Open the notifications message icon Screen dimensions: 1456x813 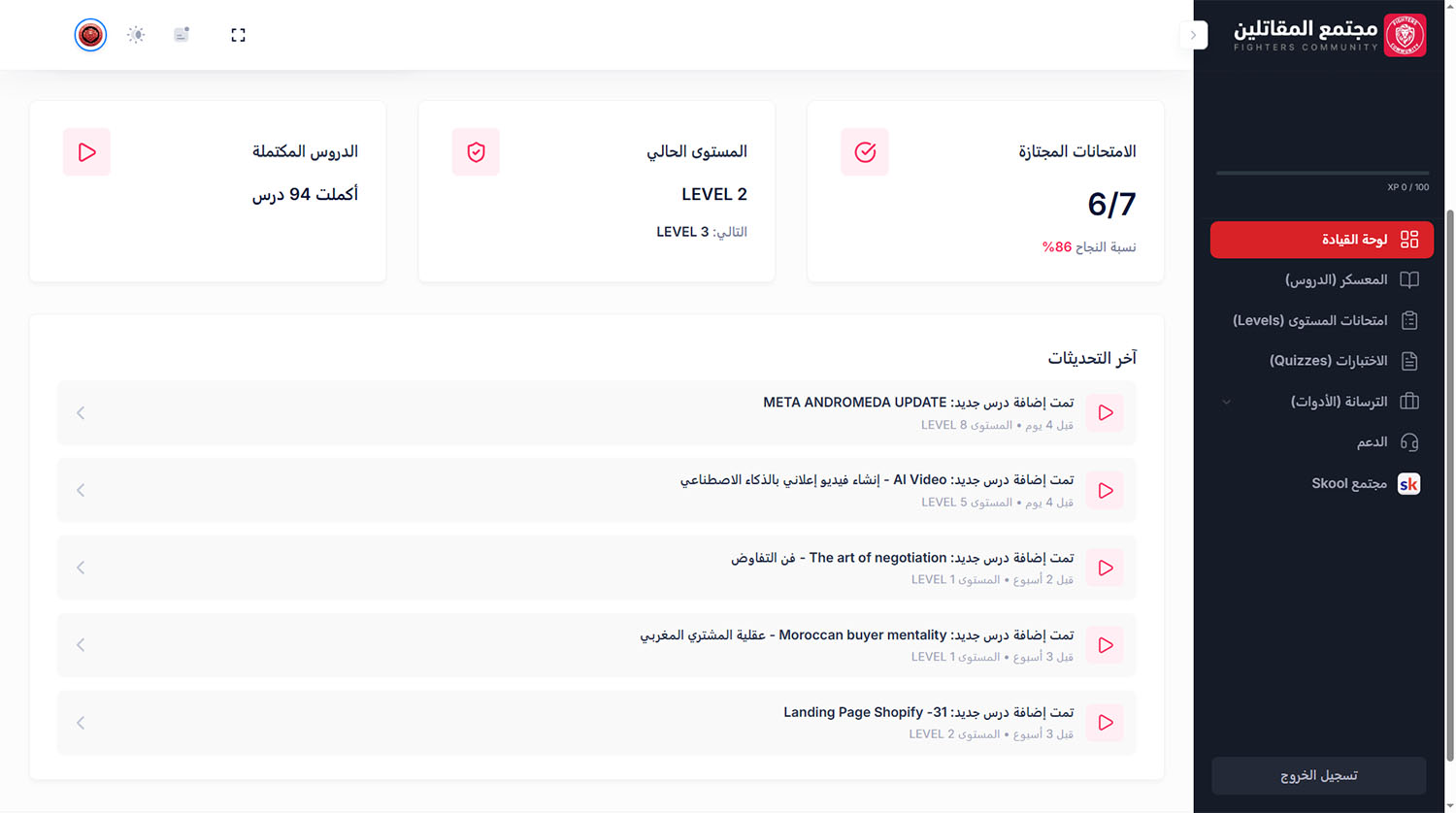coord(182,35)
